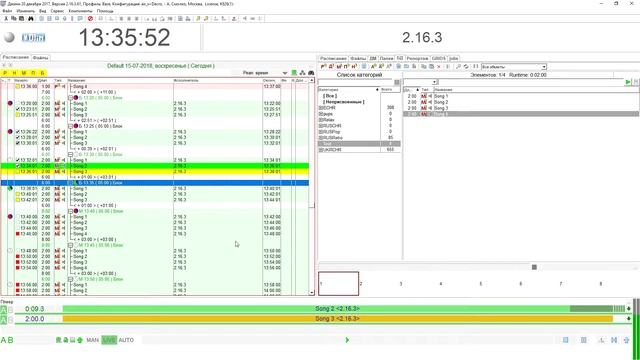Screen dimensions: 640x360
Task: Select the second tab beside the left schedule tab
Action: pos(40,58)
